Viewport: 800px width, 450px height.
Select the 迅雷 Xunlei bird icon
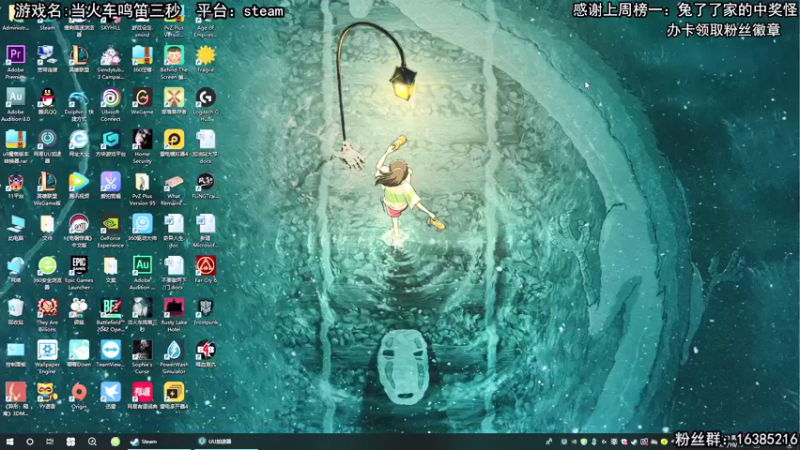click(x=110, y=392)
